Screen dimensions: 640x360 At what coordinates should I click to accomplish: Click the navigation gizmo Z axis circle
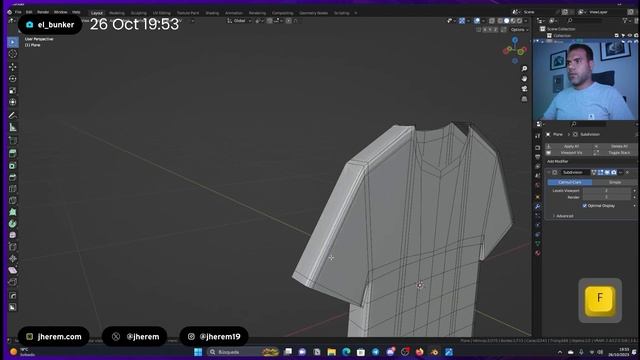coord(515,40)
